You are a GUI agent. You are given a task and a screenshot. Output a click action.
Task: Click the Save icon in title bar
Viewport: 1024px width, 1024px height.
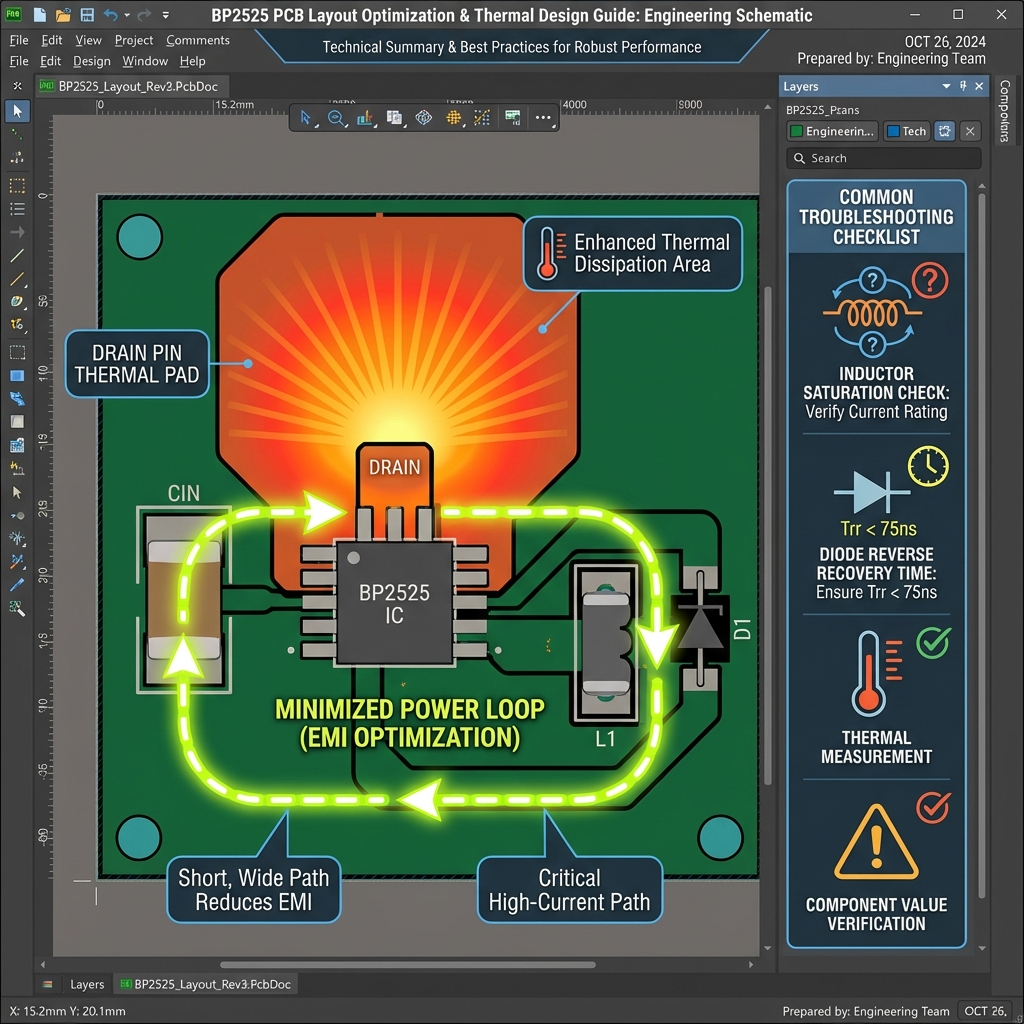click(87, 15)
